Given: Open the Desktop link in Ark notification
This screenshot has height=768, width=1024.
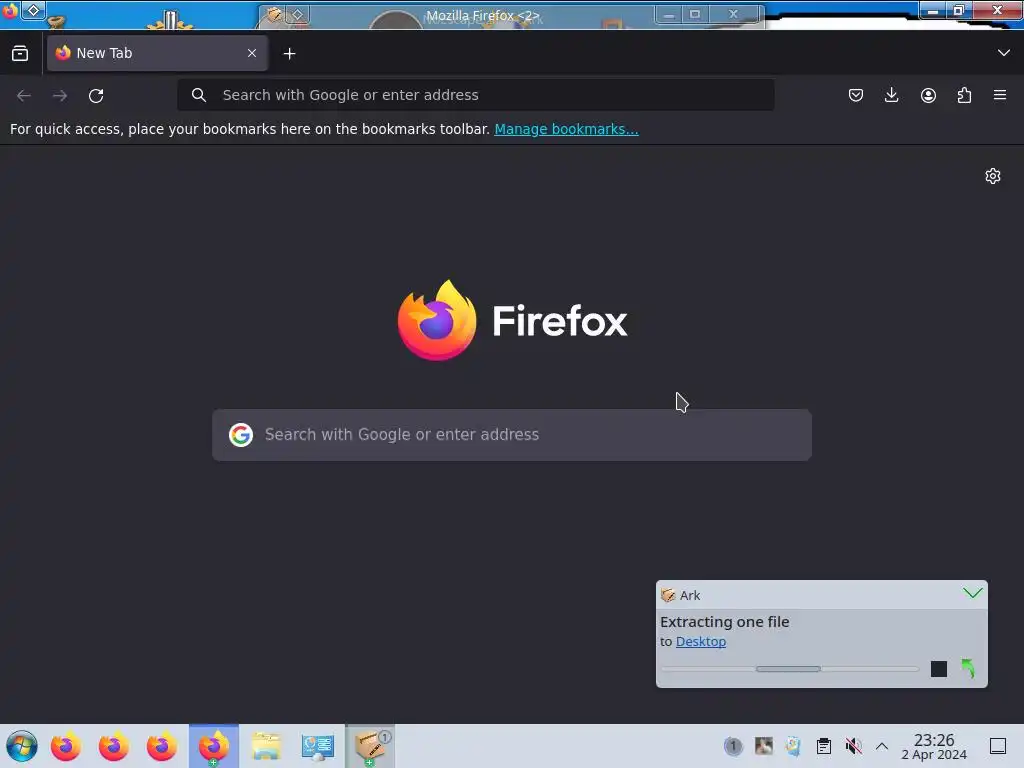Looking at the screenshot, I should point(701,642).
